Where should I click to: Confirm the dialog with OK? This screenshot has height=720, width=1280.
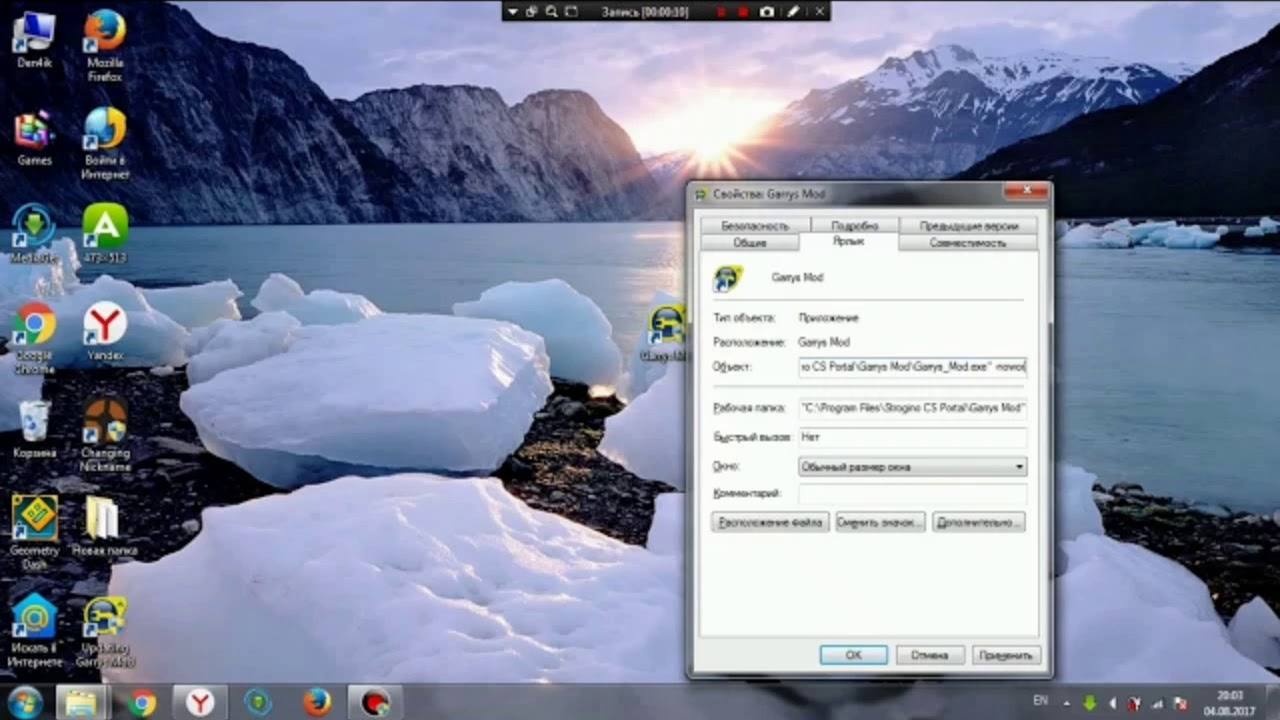[853, 655]
